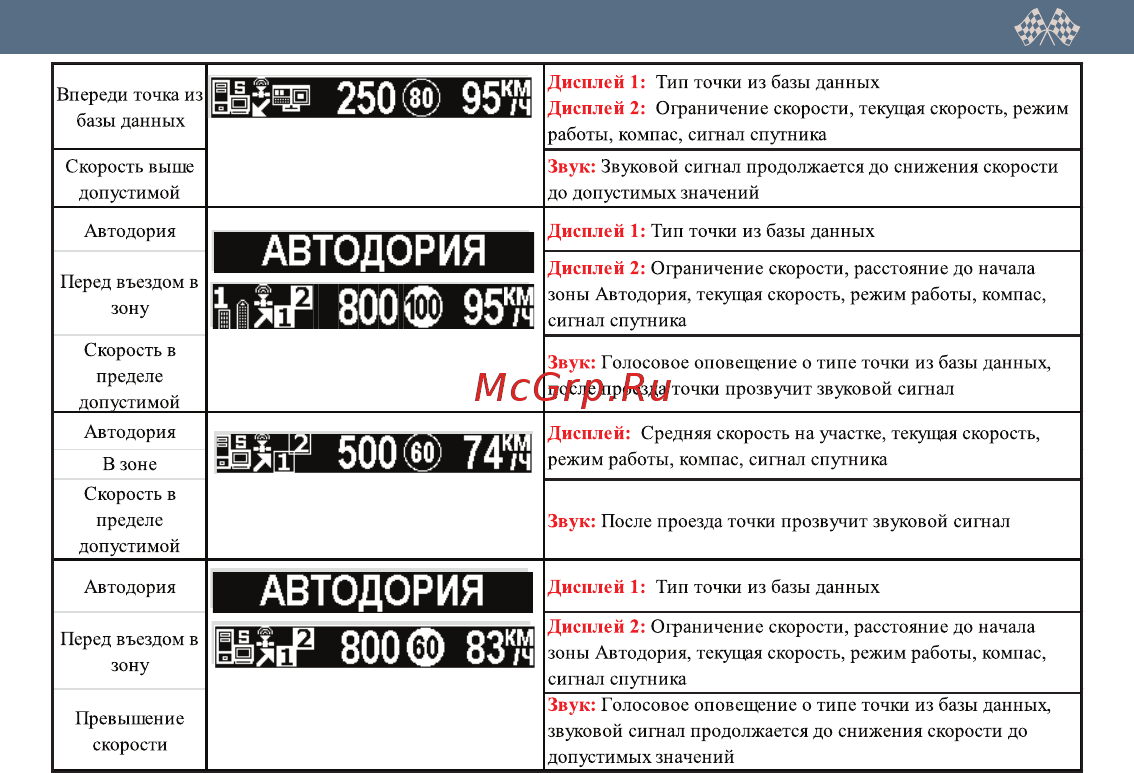Click "Перед въездом в зону" above "Превышение скорости"
This screenshot has height=773, width=1134.
click(130, 652)
